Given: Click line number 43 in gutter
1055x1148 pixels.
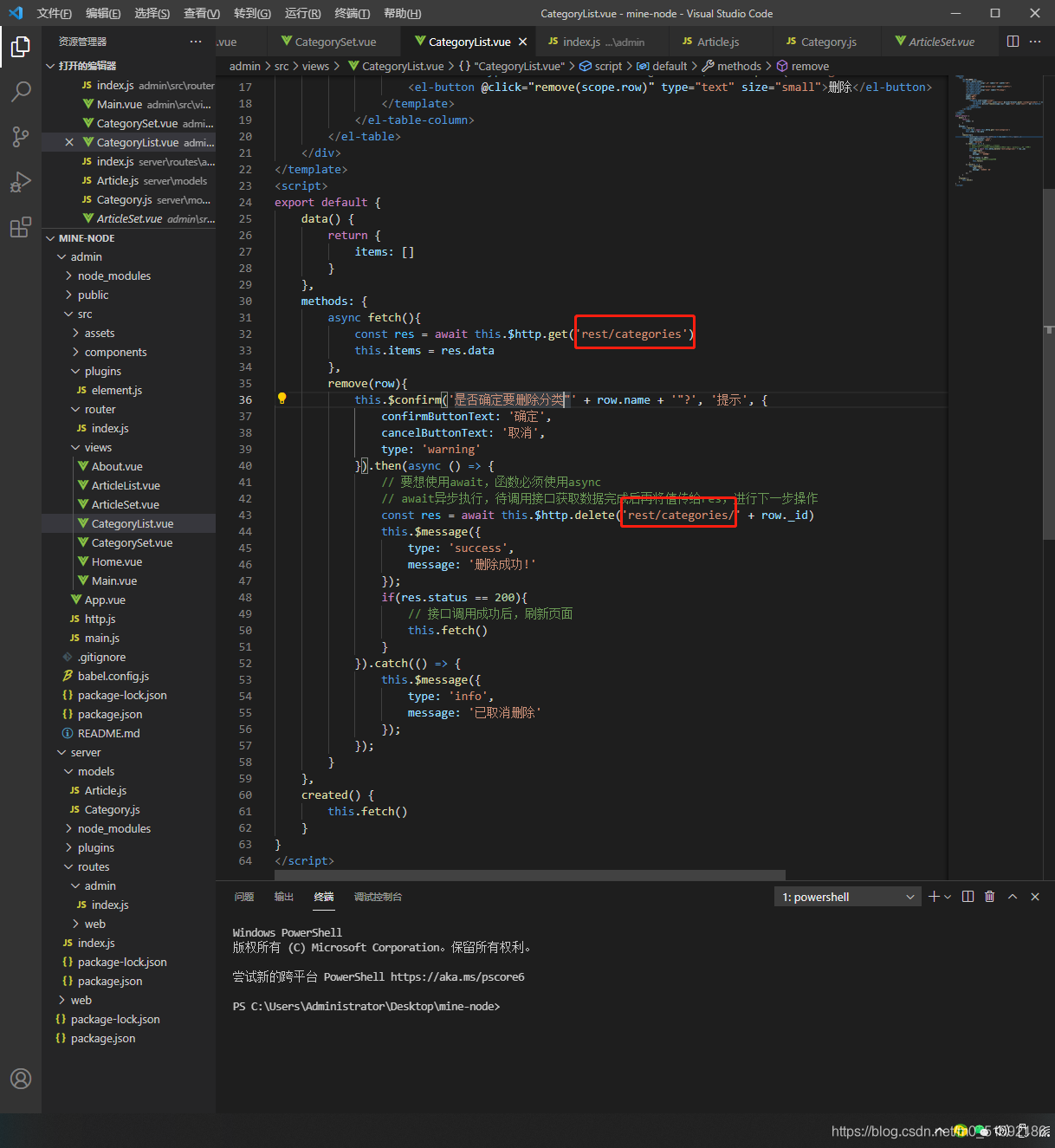Looking at the screenshot, I should [245, 515].
